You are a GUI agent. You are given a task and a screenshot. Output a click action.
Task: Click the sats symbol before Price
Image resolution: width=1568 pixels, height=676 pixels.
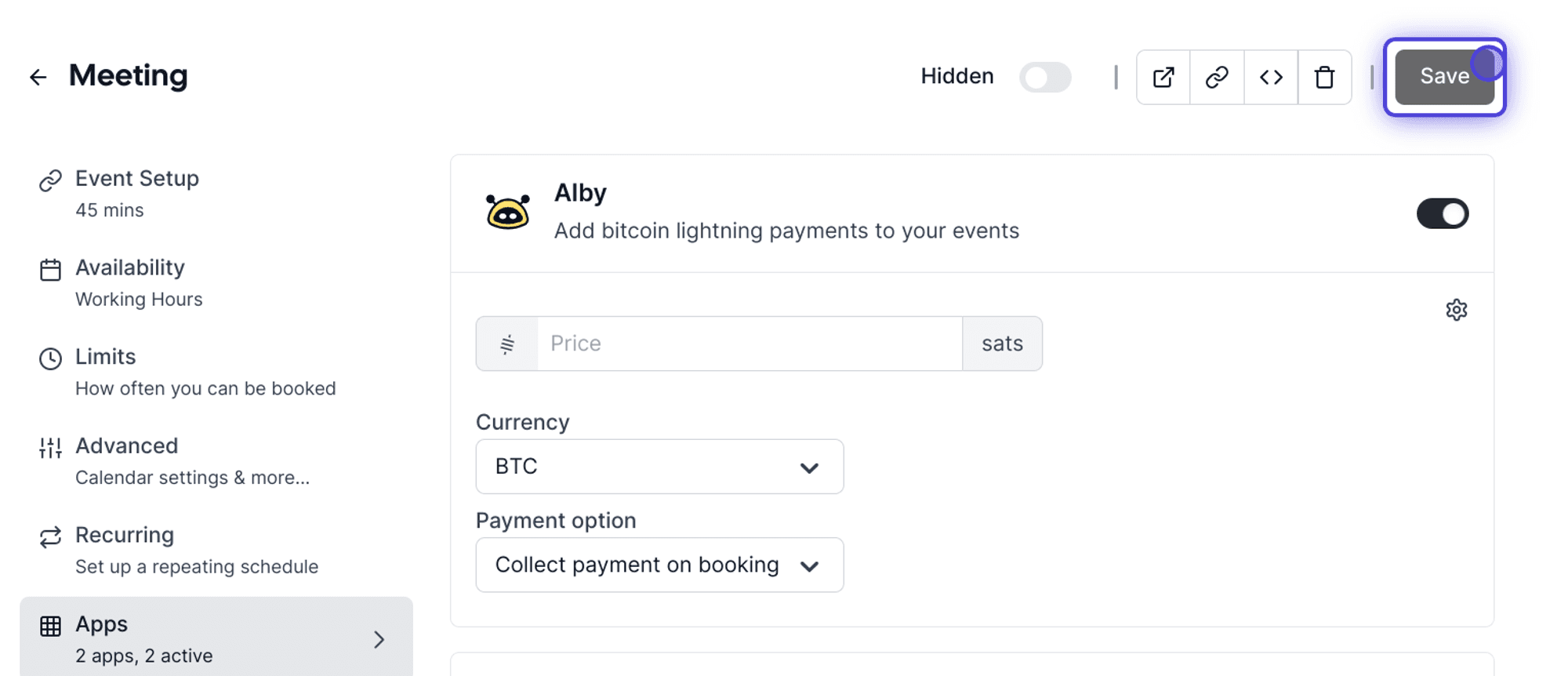click(x=507, y=343)
